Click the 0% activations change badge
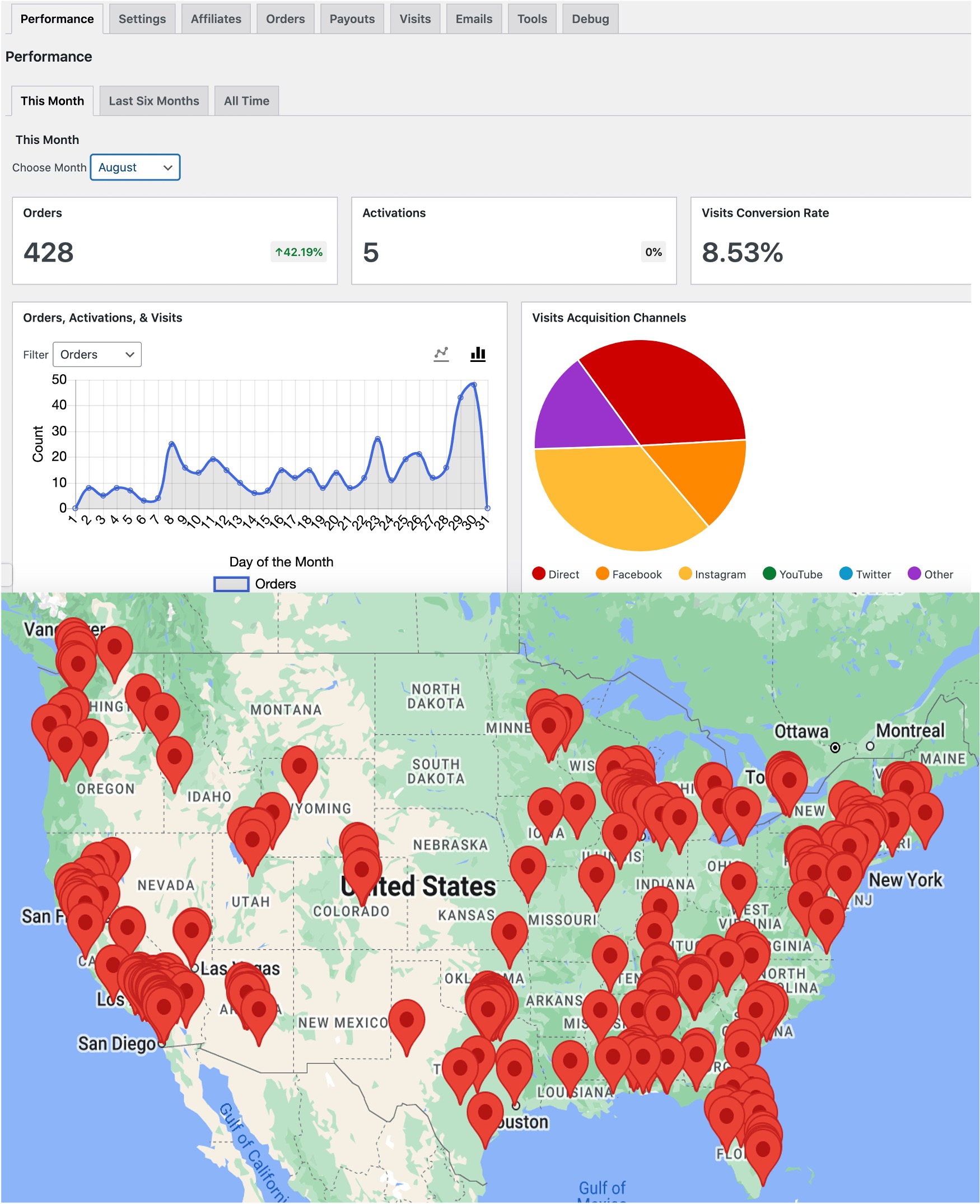 pos(653,252)
